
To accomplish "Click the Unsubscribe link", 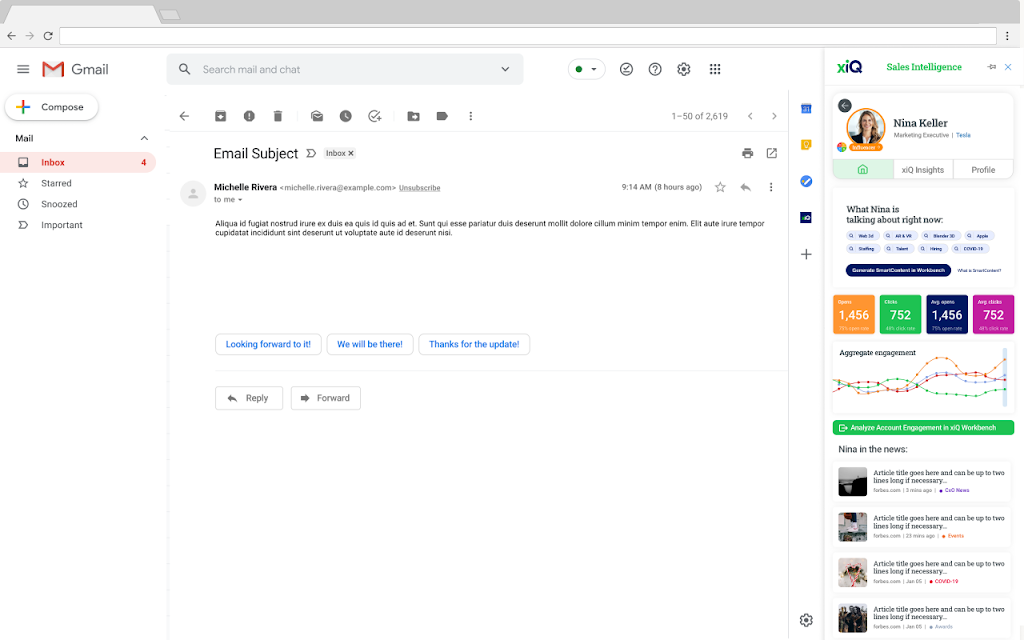I will (x=419, y=188).
